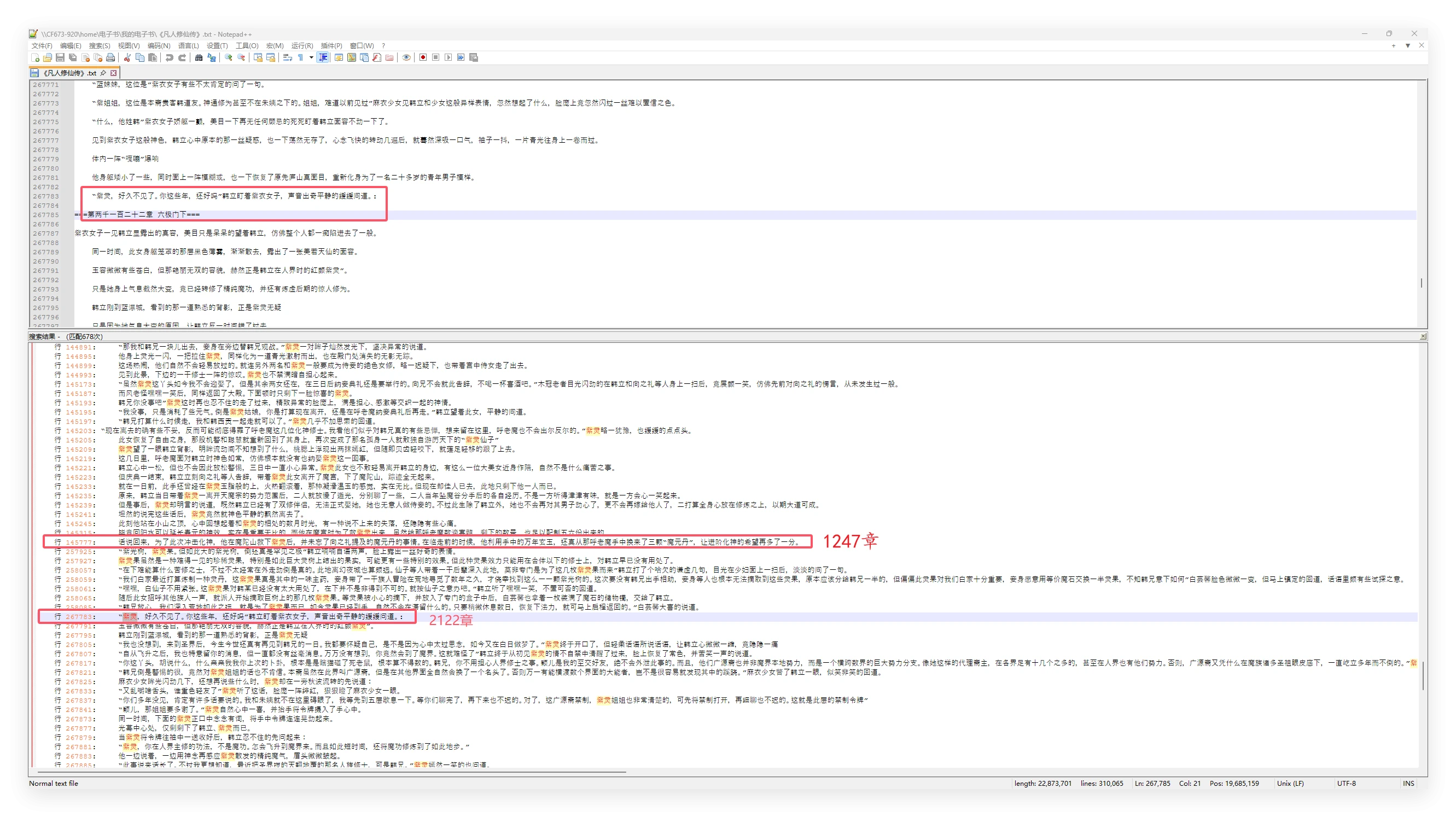Close the search results panel
1456x817 pixels.
(x=1423, y=337)
